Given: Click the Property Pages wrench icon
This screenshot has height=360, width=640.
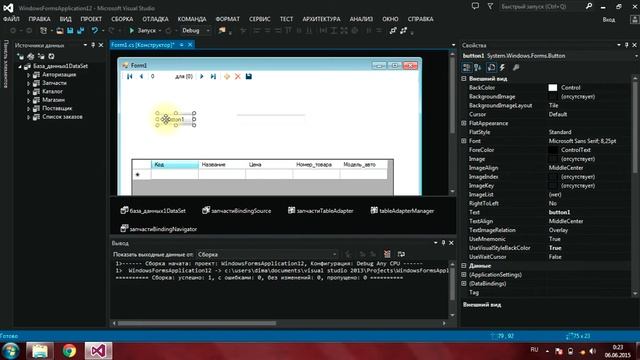Looking at the screenshot, I should pyautogui.click(x=516, y=67).
